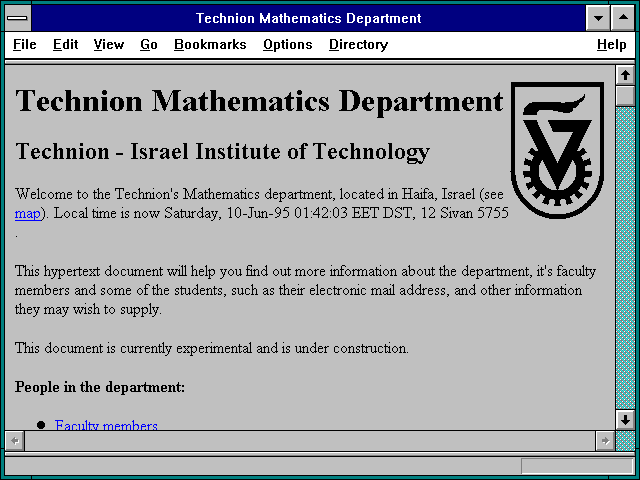Open the Edit menu
The width and height of the screenshot is (640, 480).
coord(65,44)
